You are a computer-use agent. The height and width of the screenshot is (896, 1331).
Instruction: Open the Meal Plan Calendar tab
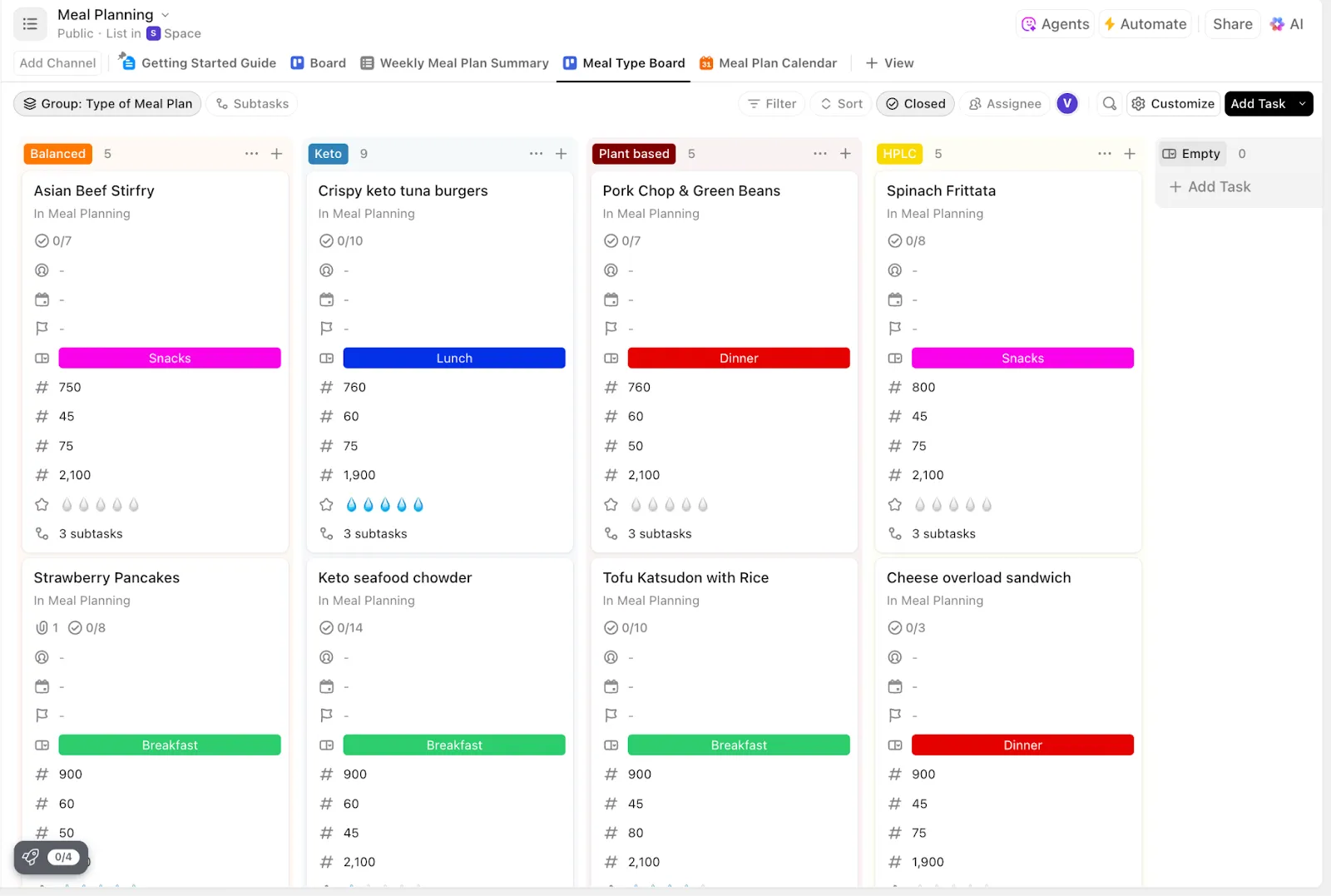click(768, 63)
